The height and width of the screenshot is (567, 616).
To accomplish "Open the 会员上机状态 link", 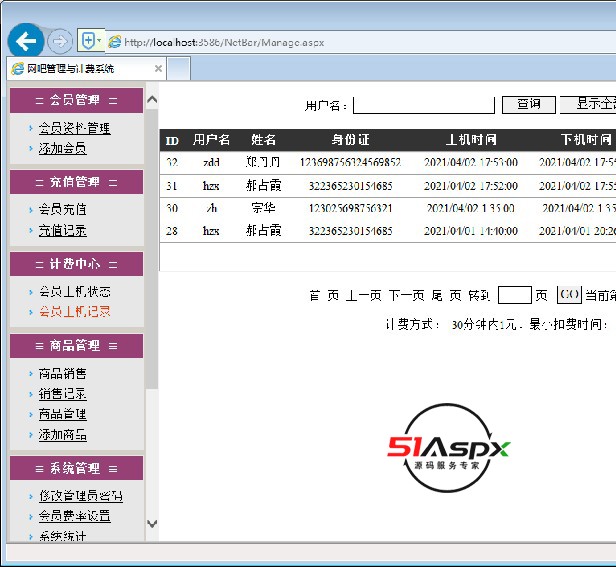I will click(74, 292).
